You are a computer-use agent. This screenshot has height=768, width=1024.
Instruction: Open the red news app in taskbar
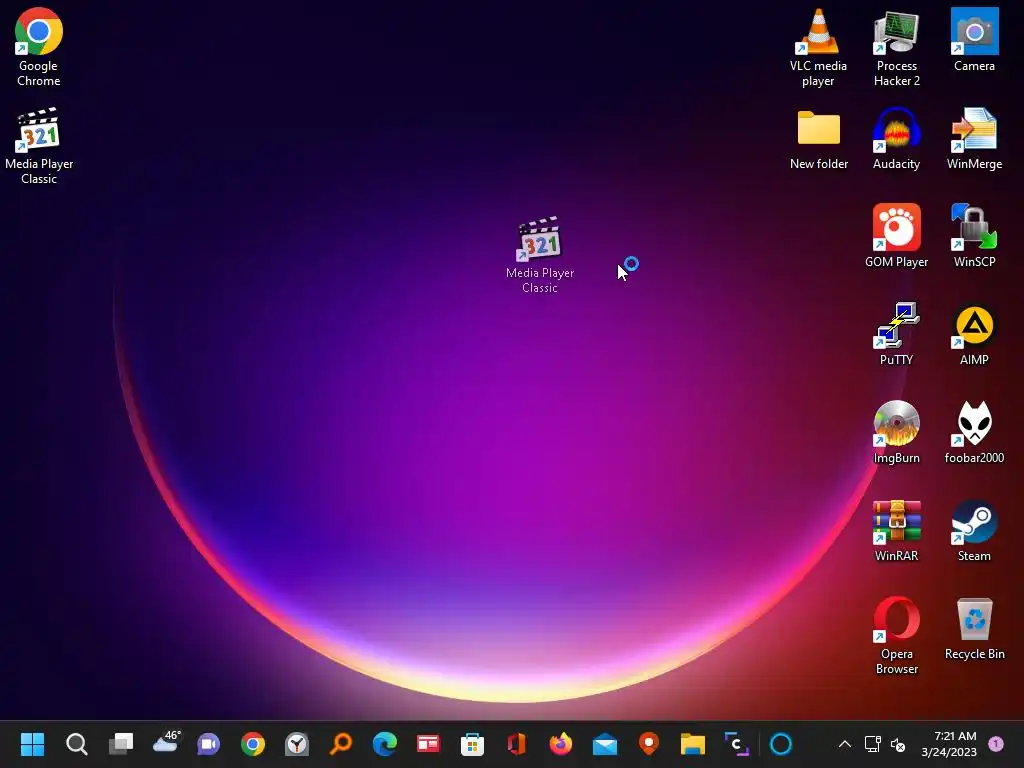pyautogui.click(x=428, y=744)
